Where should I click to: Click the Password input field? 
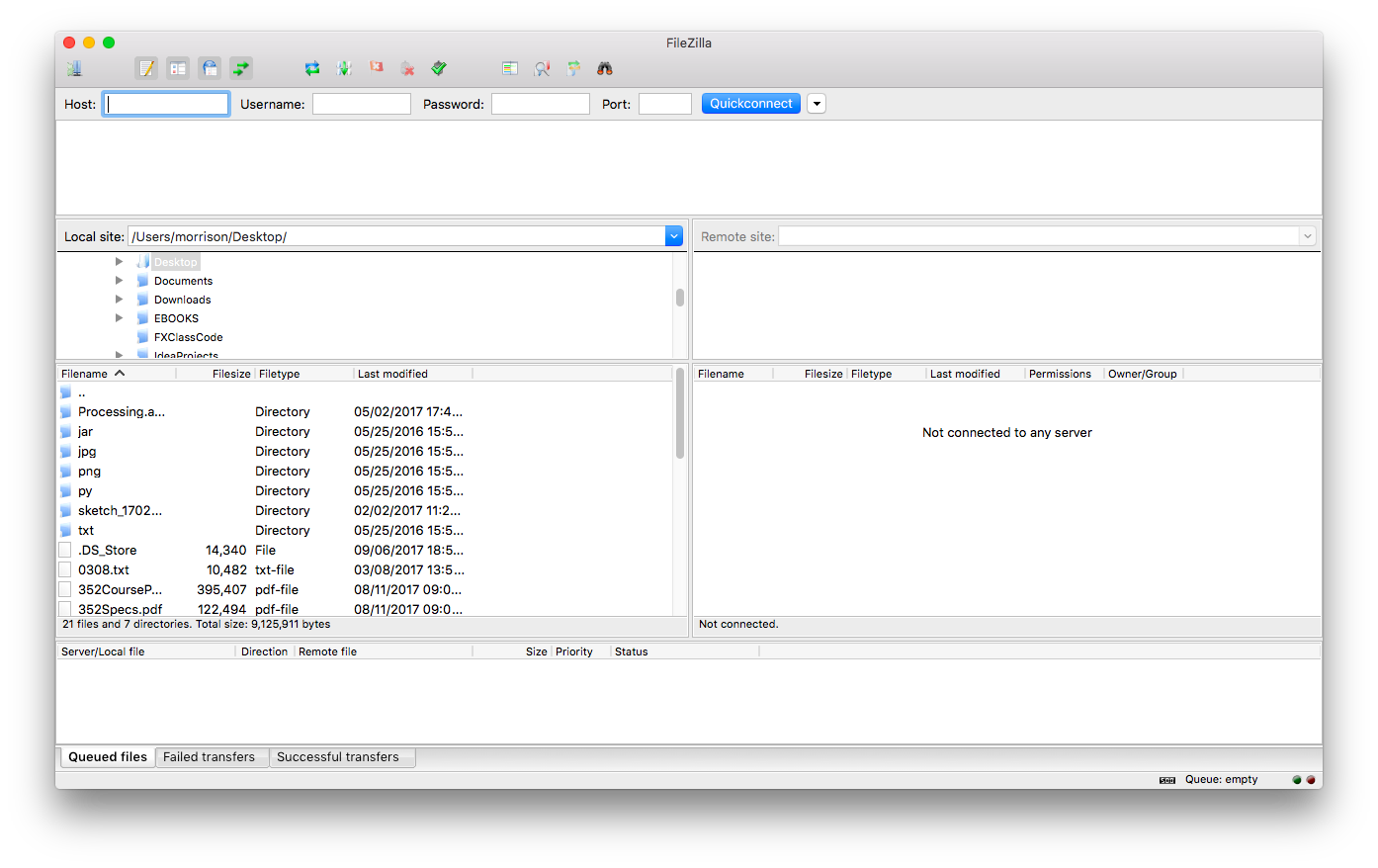[541, 104]
